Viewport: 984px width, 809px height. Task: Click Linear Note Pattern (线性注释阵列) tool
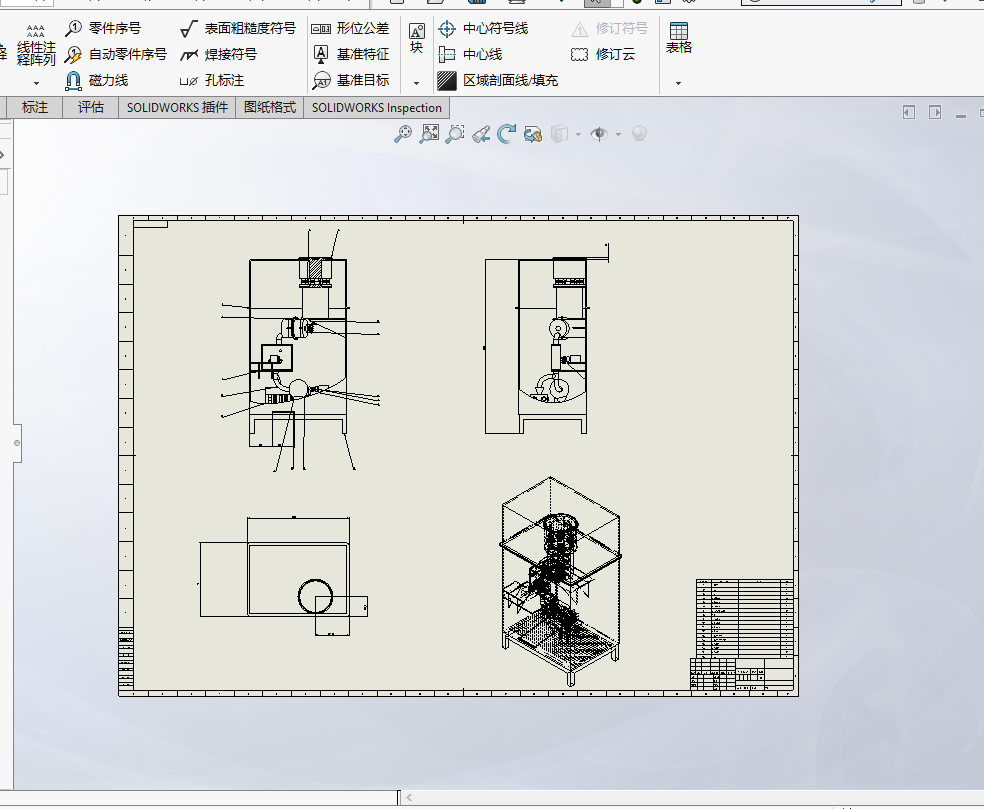pyautogui.click(x=36, y=45)
